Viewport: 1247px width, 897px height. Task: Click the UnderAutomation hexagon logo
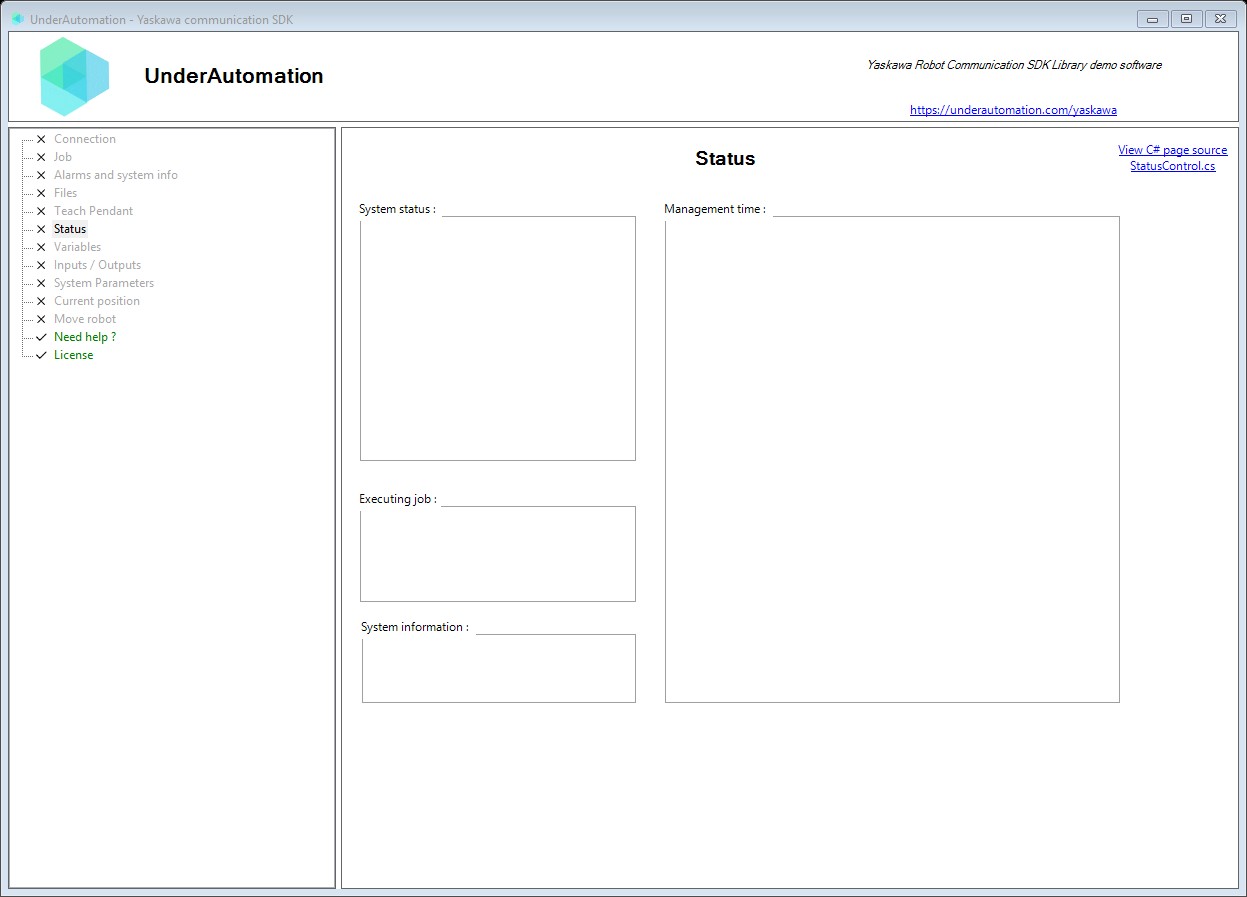pos(75,77)
